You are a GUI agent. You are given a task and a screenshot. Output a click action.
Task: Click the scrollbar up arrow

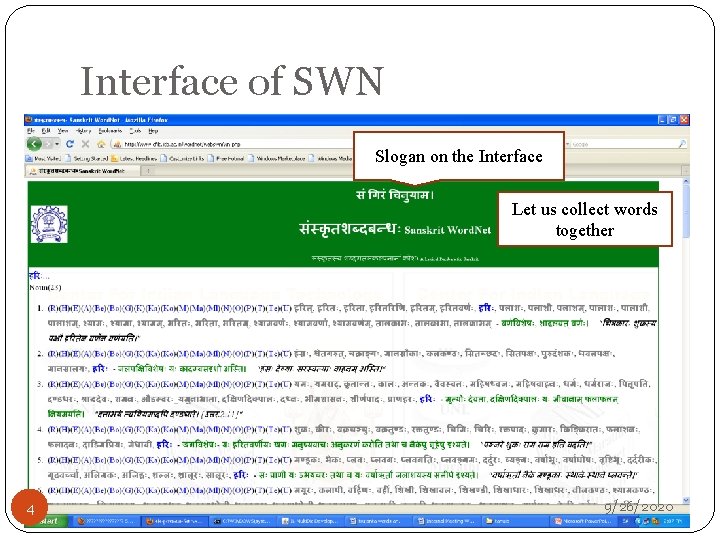click(x=686, y=182)
